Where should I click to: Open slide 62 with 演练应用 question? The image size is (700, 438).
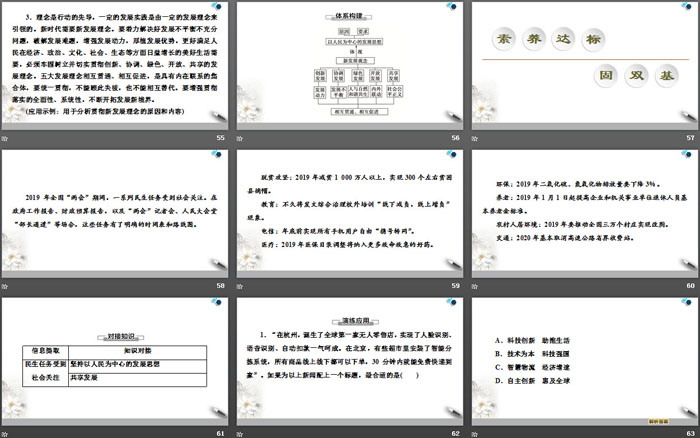(348, 357)
